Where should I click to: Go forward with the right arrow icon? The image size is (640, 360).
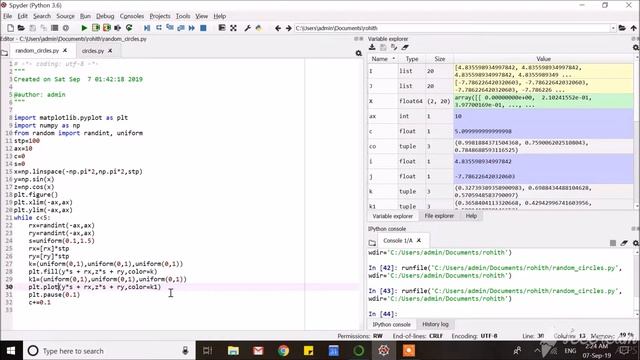click(289, 28)
